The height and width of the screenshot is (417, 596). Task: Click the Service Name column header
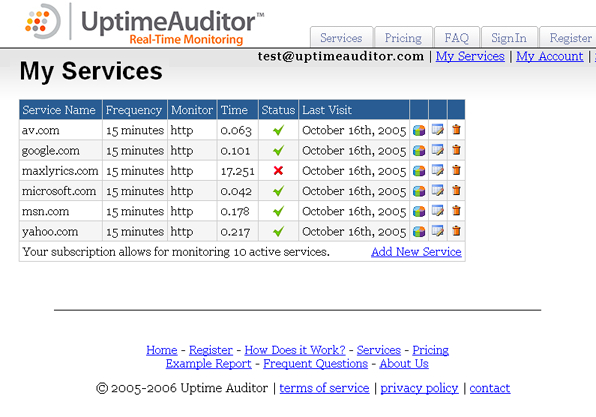[61, 110]
